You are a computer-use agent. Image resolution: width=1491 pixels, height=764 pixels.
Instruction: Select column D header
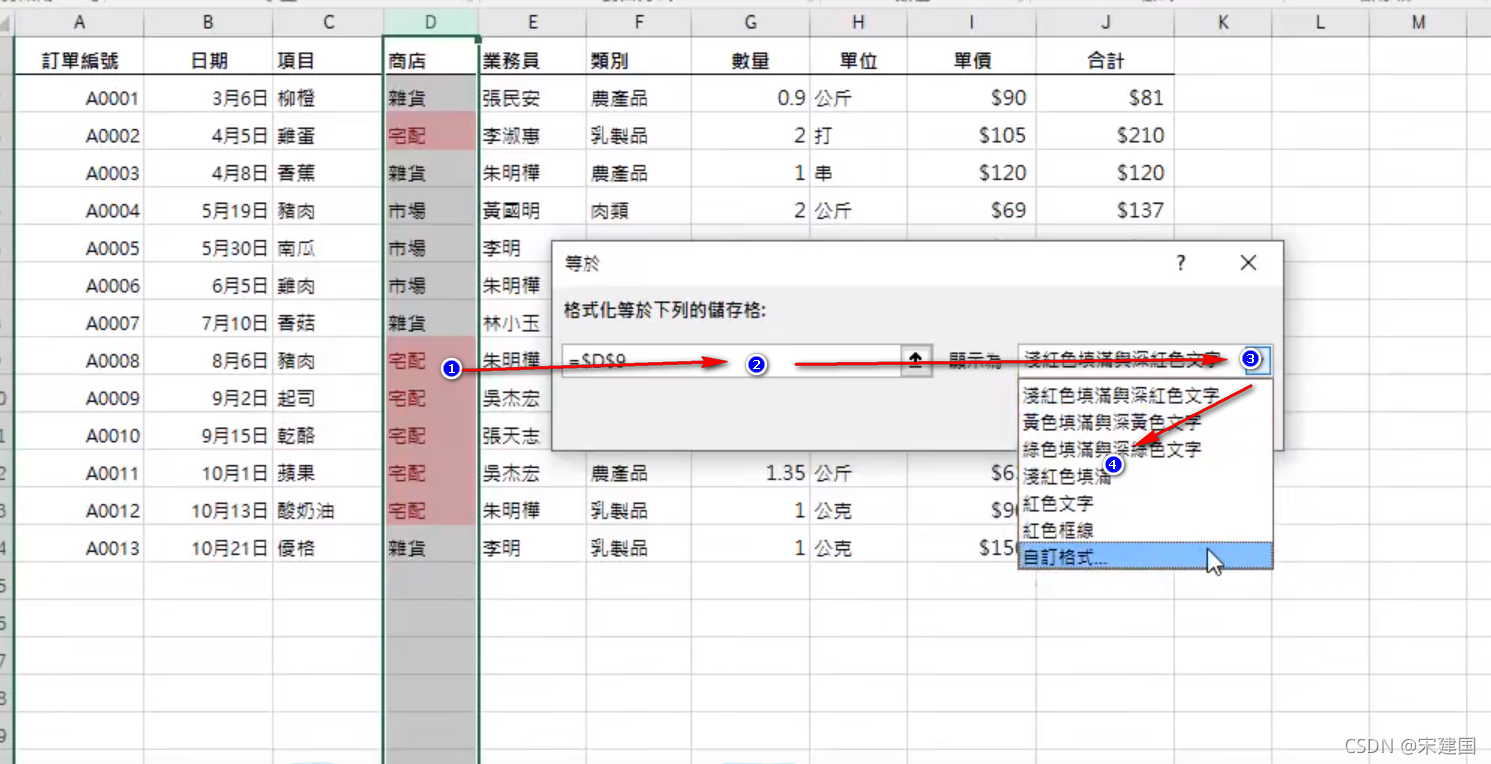pyautogui.click(x=431, y=22)
